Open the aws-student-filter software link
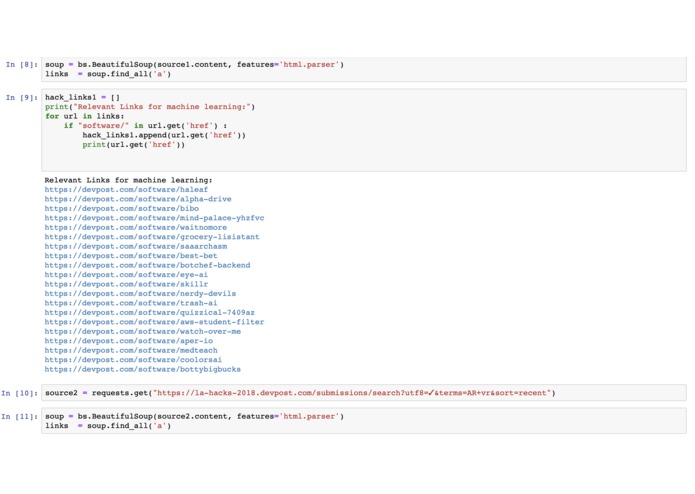Image resolution: width=695 pixels, height=494 pixels. 154,322
